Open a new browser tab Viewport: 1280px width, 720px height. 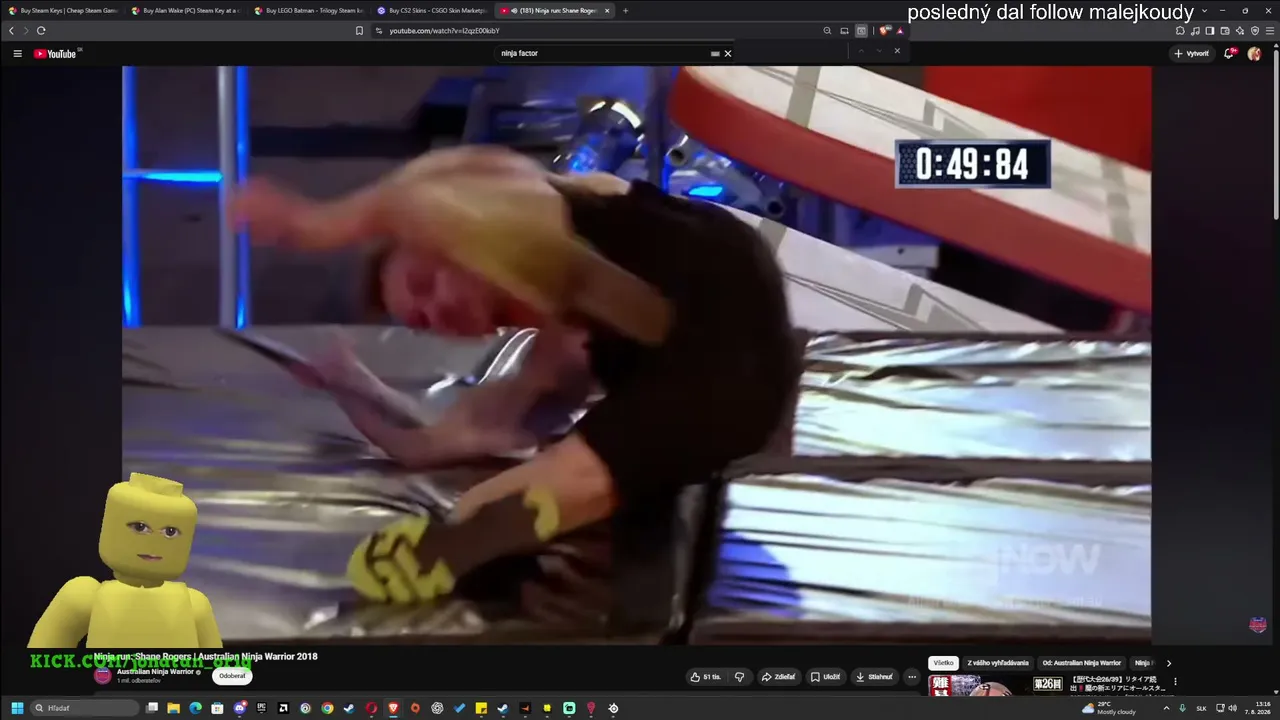(x=626, y=11)
